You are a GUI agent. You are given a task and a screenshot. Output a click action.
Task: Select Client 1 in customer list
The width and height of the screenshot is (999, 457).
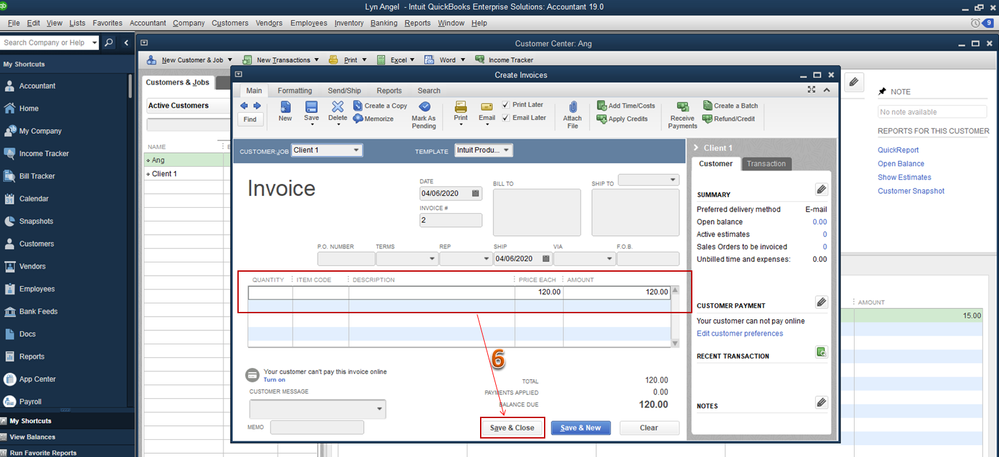[164, 173]
